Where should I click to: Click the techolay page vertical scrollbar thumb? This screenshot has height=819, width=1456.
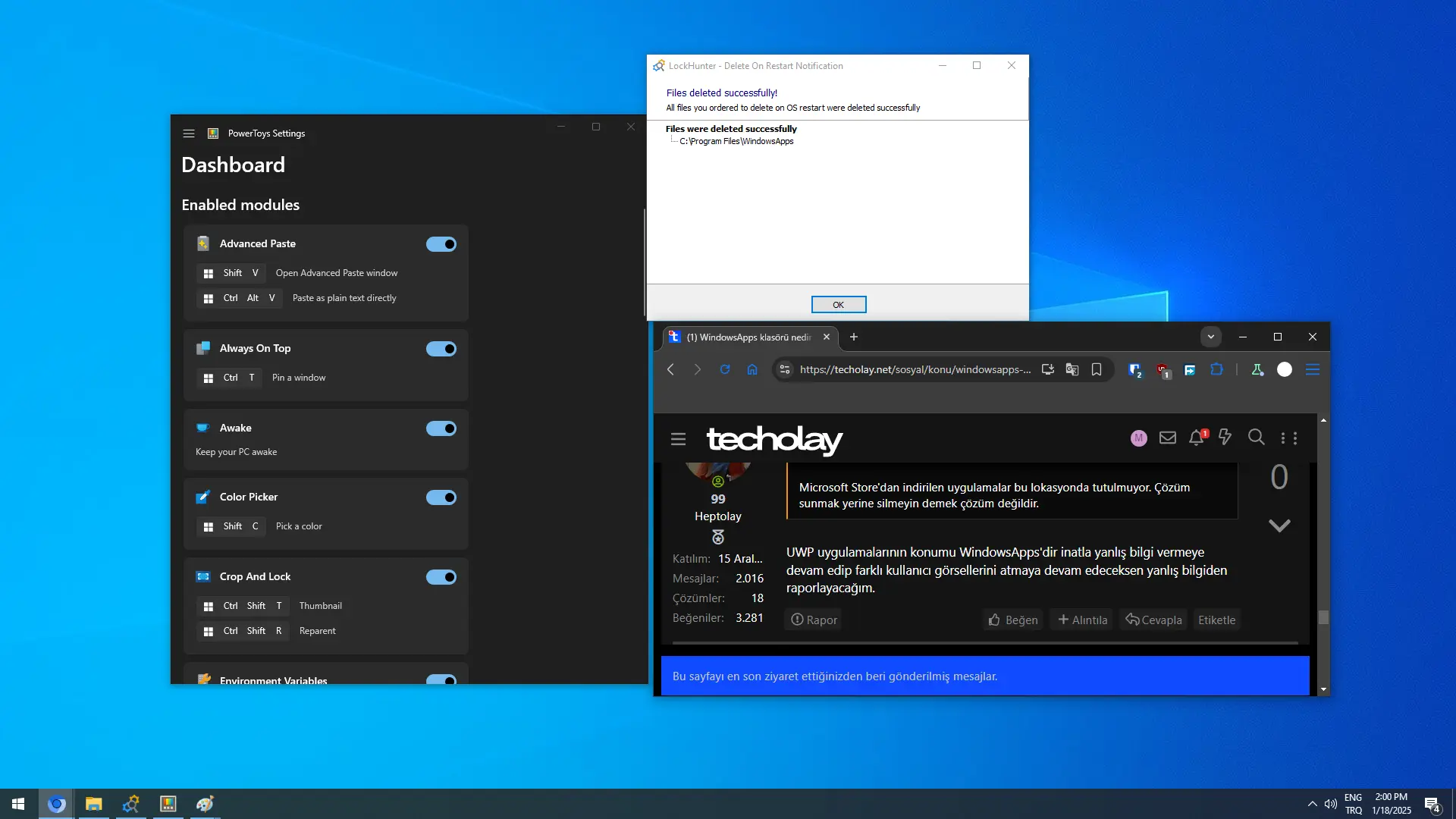click(x=1323, y=617)
